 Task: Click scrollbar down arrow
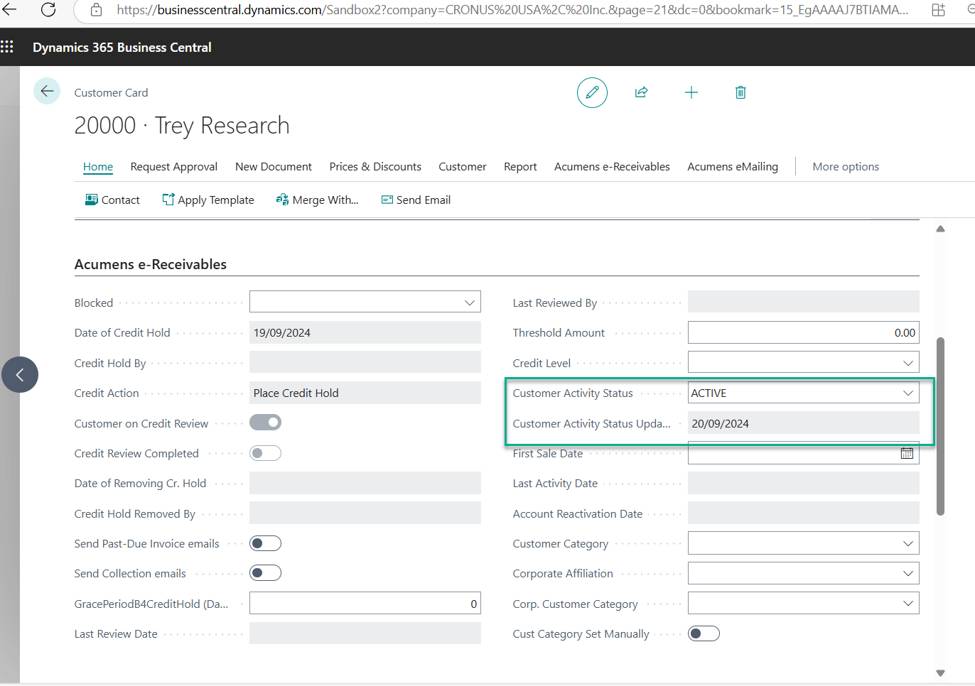(x=940, y=673)
